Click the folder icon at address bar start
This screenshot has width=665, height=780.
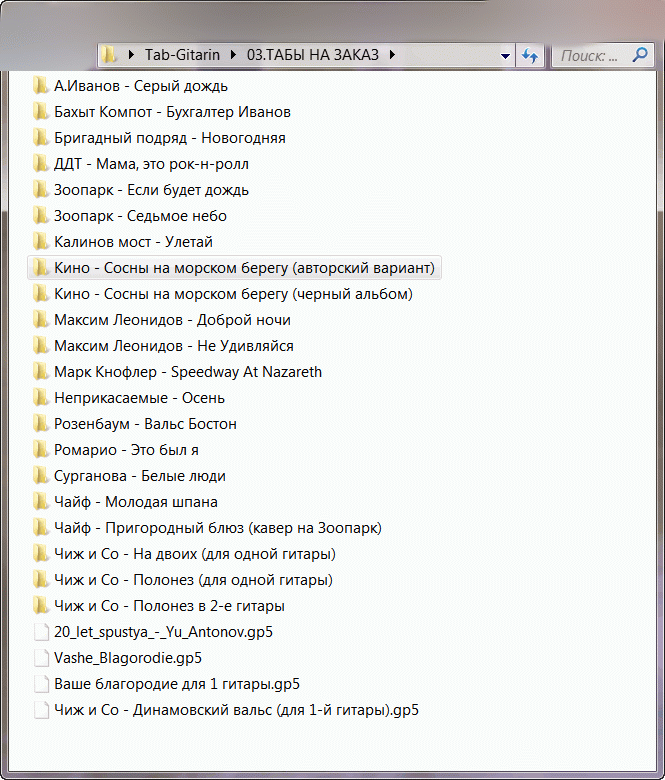tap(111, 55)
